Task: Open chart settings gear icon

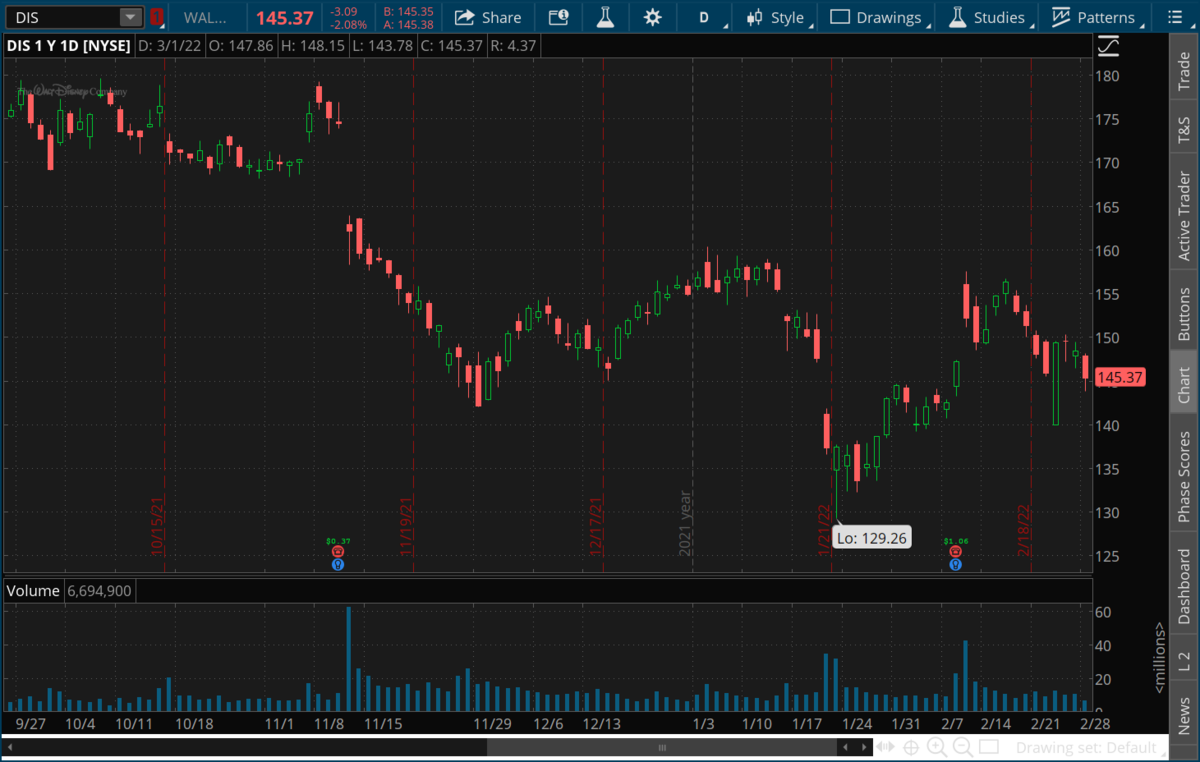Action: [x=653, y=17]
